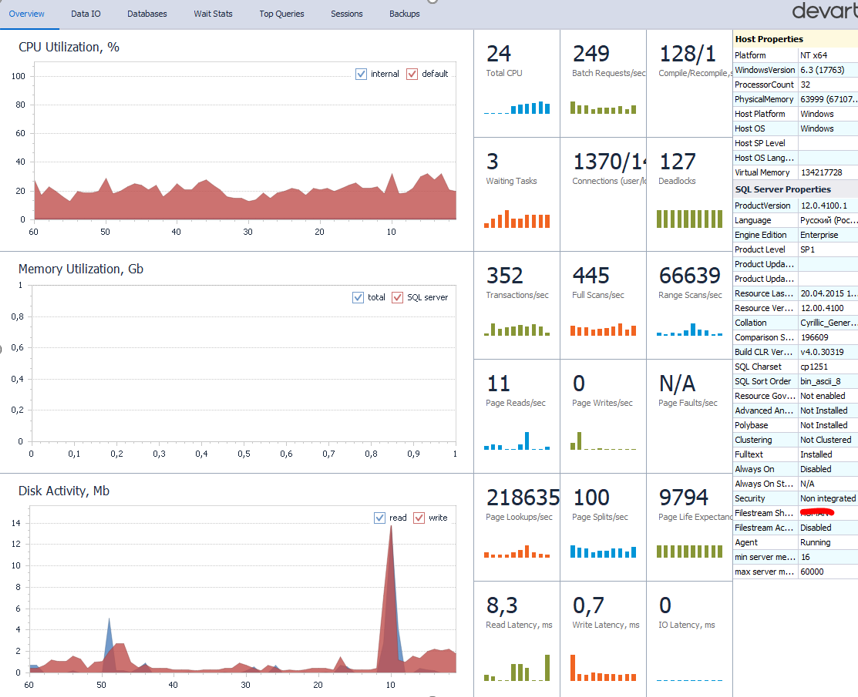
Task: Select the Compile/Recompile value 128/1
Action: 688,54
